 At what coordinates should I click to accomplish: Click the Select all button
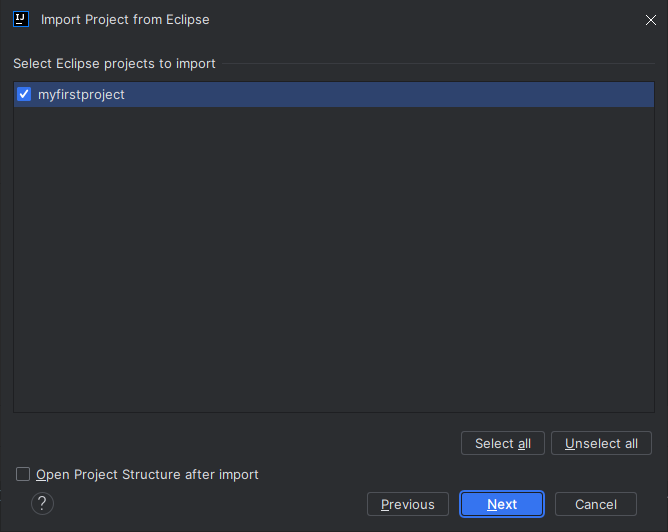(503, 443)
